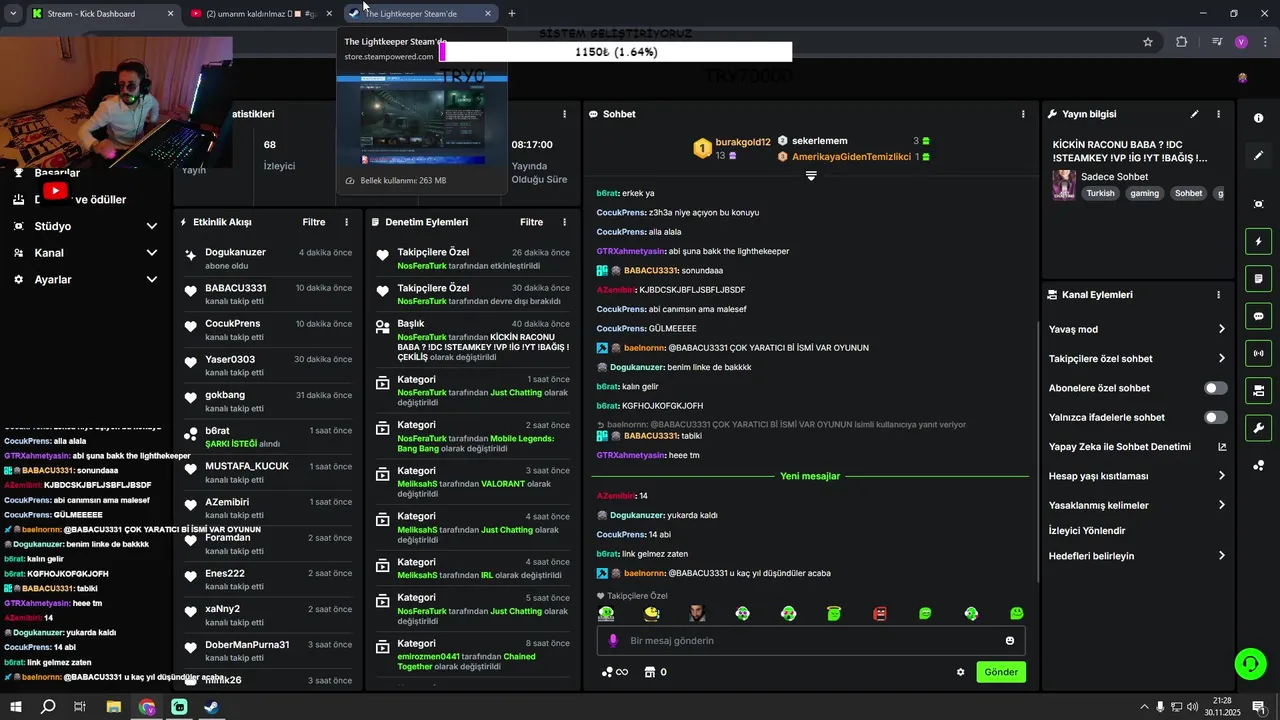
Task: Click the Bir mesaj gönderin input field
Action: (x=811, y=641)
